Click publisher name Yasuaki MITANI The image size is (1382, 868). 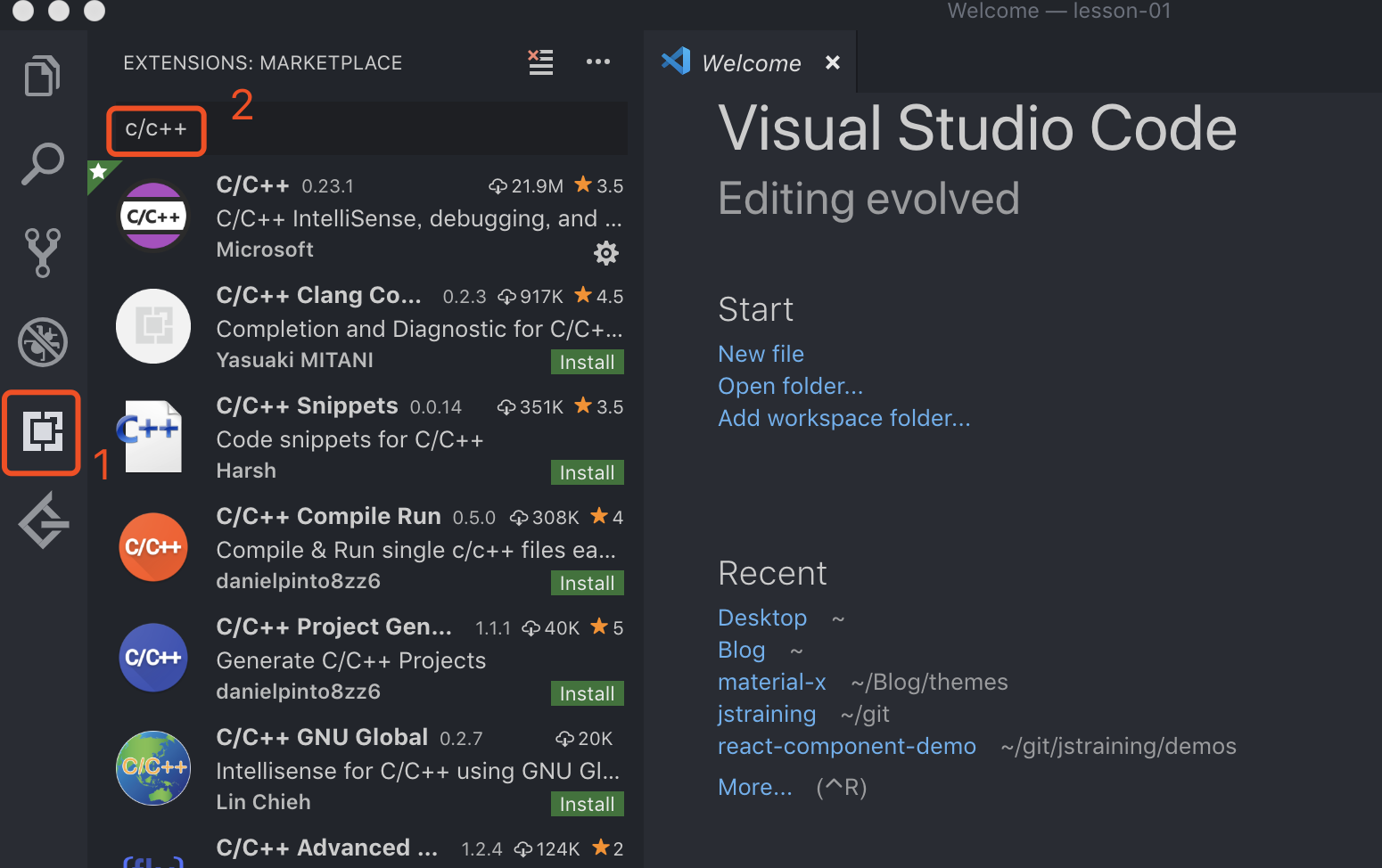click(294, 360)
